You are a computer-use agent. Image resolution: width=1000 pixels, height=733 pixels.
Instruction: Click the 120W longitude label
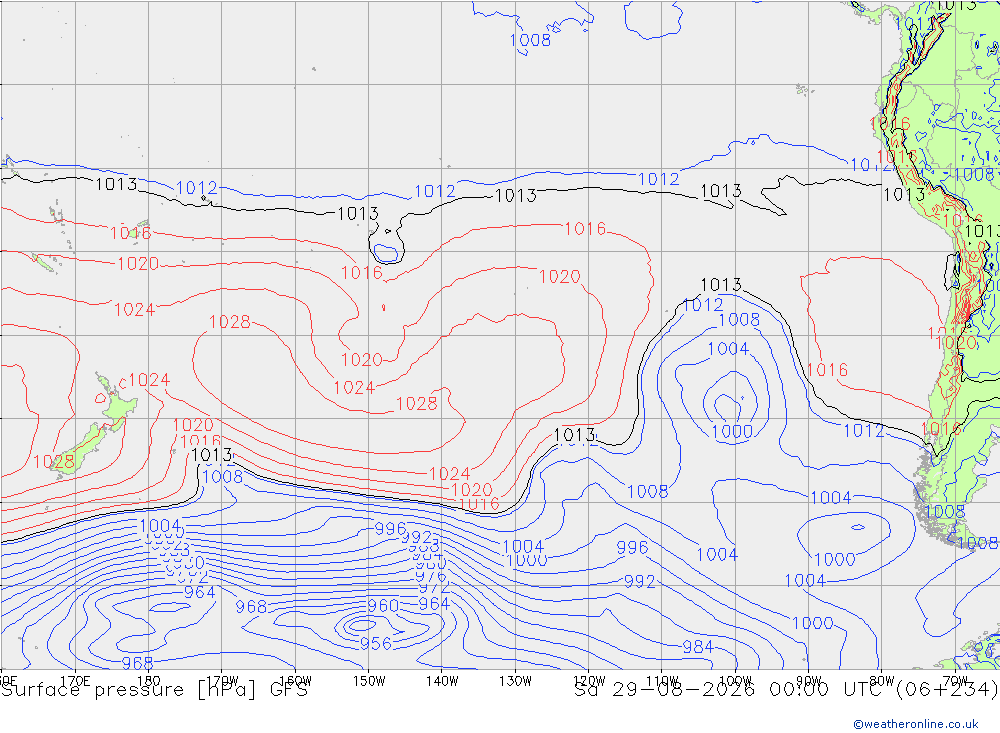pyautogui.click(x=589, y=681)
